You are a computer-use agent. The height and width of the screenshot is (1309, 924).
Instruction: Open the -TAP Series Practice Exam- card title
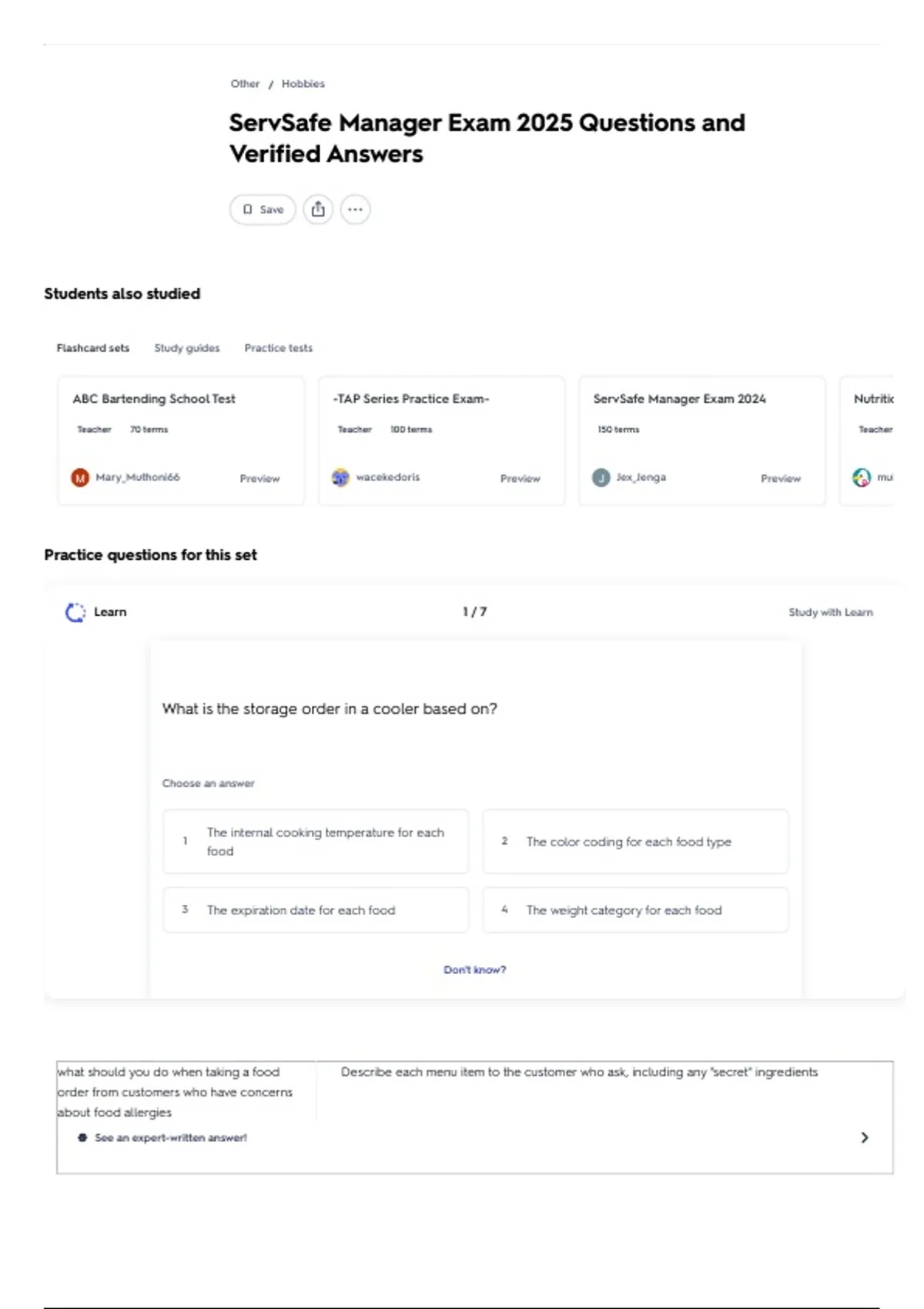pyautogui.click(x=411, y=399)
